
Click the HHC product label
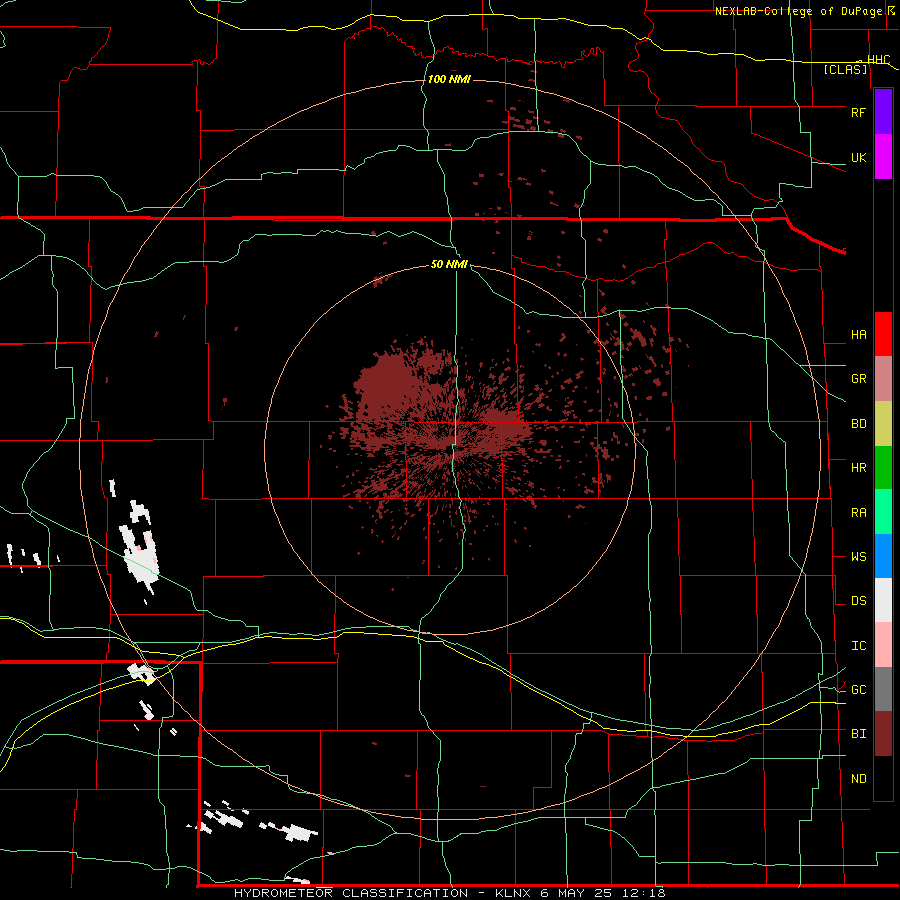coord(878,60)
